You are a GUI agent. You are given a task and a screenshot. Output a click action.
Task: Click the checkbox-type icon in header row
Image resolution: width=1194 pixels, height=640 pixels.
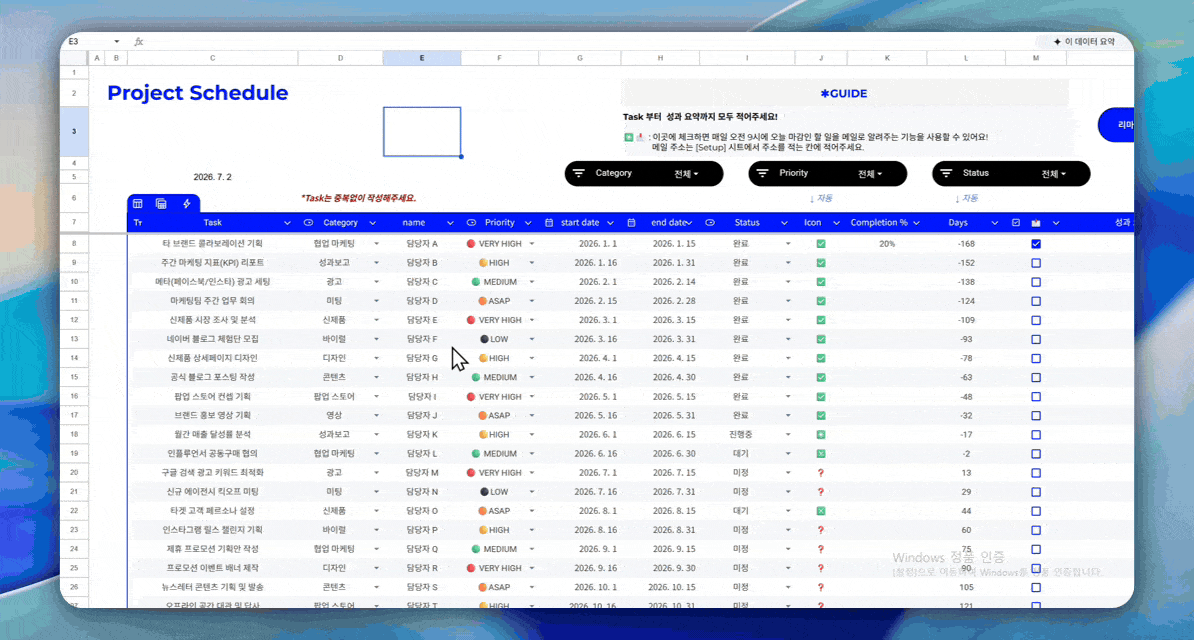click(x=1016, y=222)
